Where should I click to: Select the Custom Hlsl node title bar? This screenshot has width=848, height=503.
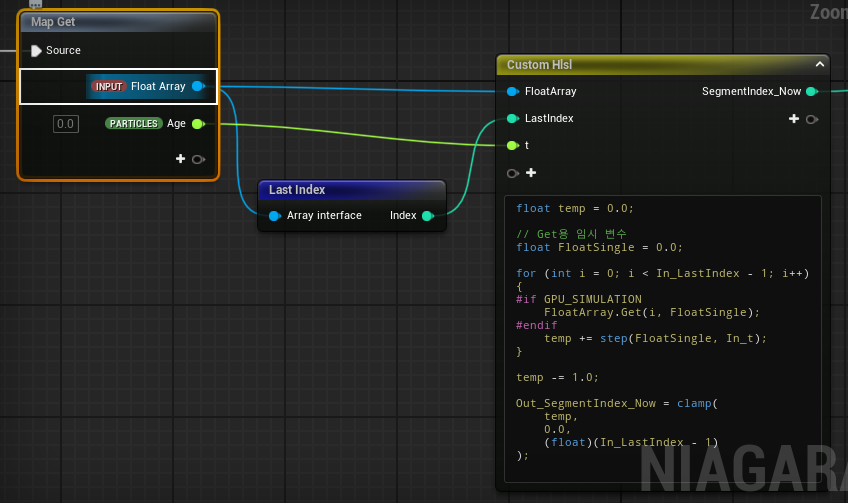(663, 65)
